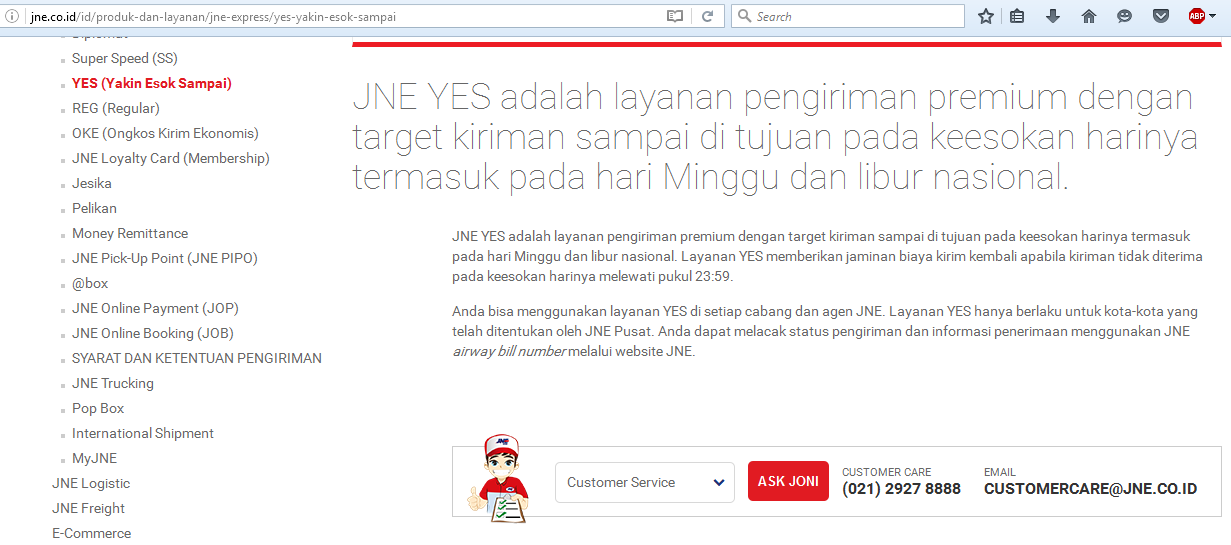Open E-Commerce menu item
The width and height of the screenshot is (1231, 545).
coord(91,533)
